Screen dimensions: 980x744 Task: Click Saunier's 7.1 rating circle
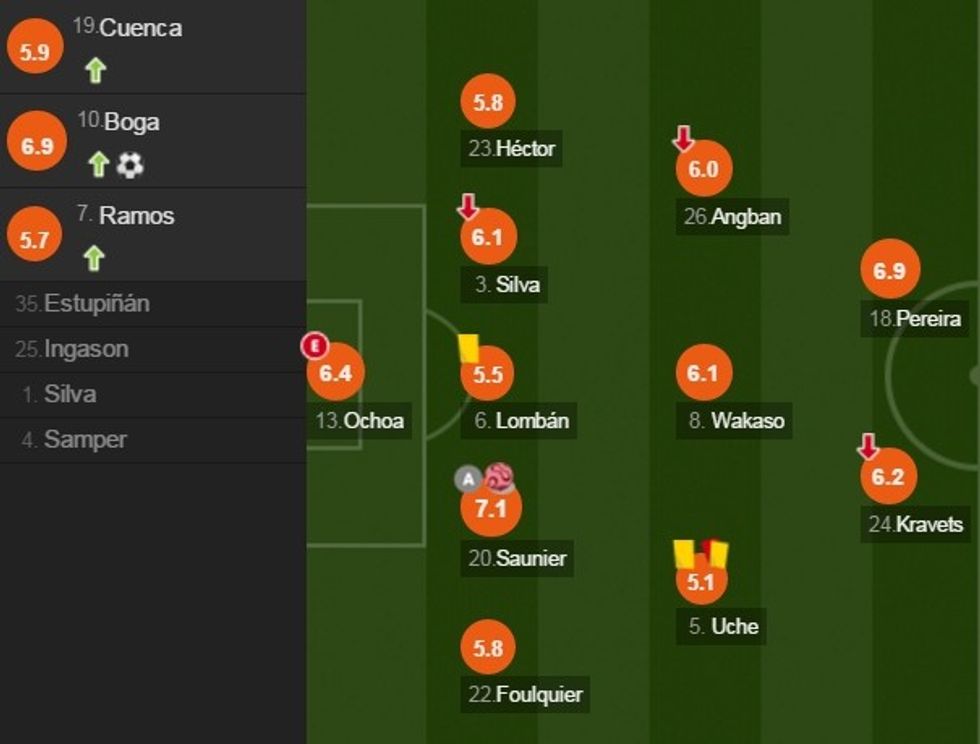[490, 509]
